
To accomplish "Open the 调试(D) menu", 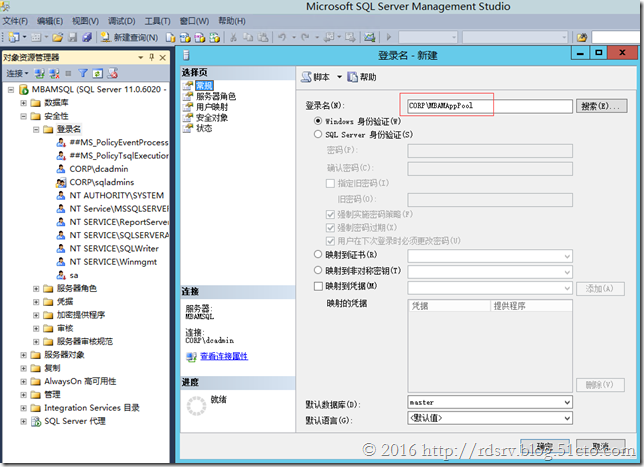I will click(x=122, y=21).
